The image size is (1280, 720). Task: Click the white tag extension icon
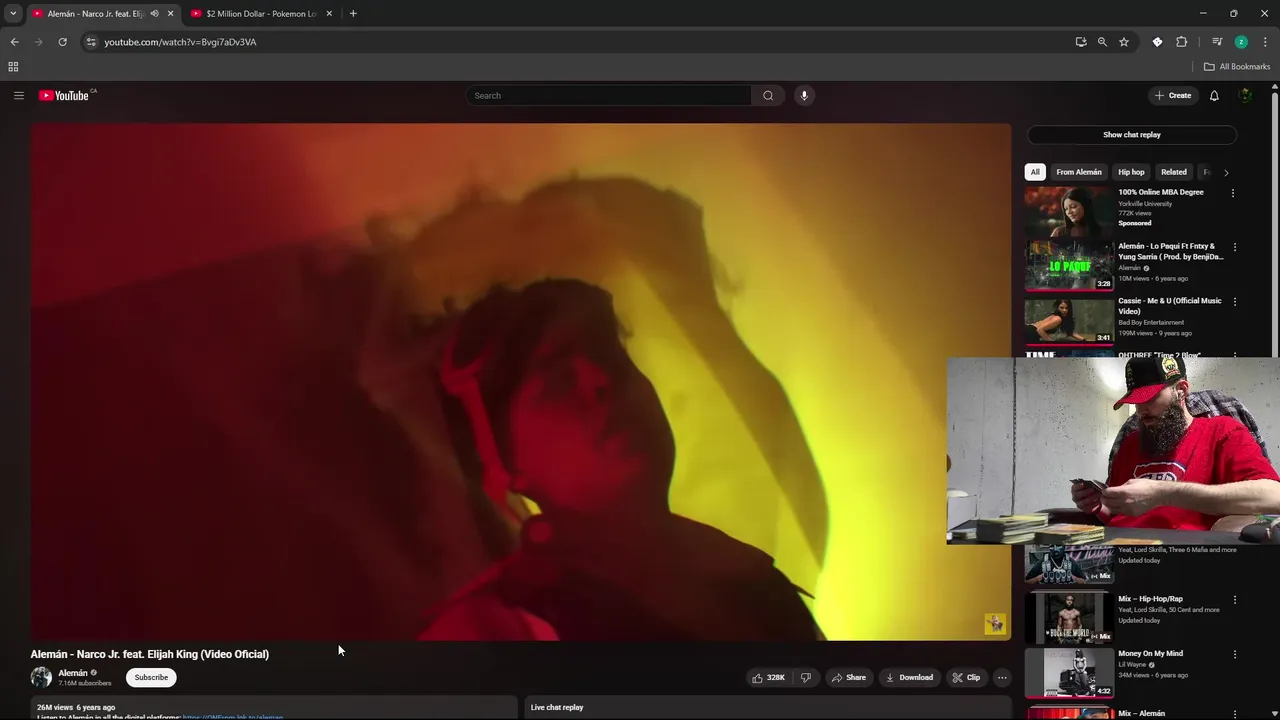click(x=1157, y=42)
